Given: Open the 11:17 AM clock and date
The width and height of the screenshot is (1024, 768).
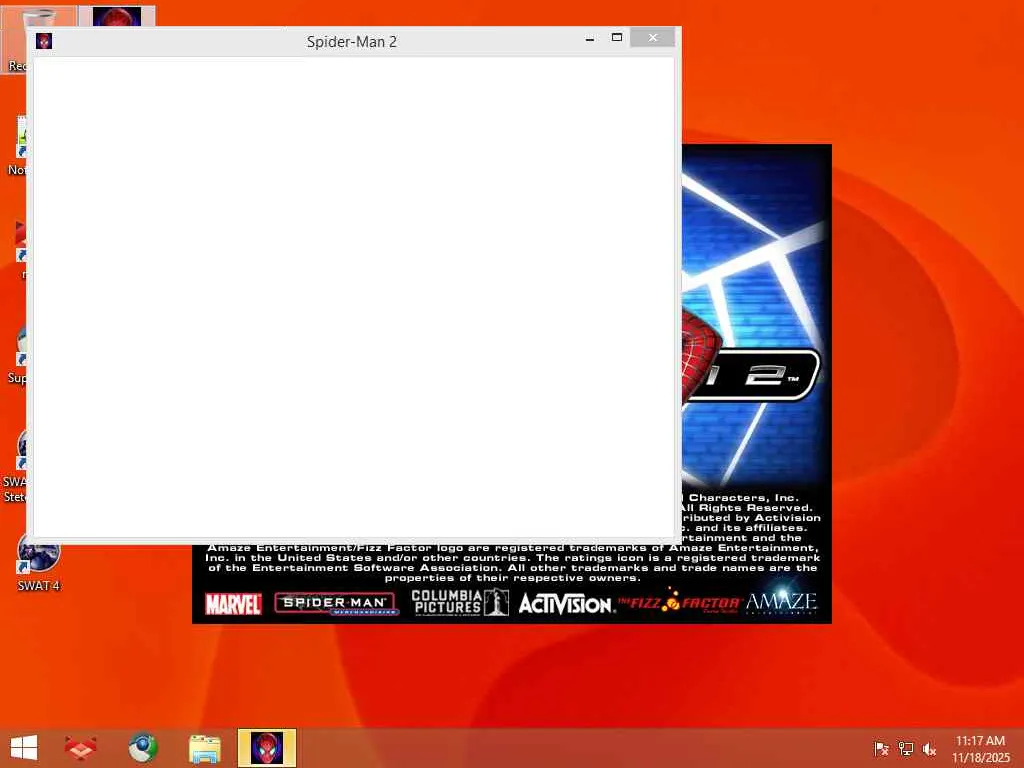Looking at the screenshot, I should coord(980,749).
